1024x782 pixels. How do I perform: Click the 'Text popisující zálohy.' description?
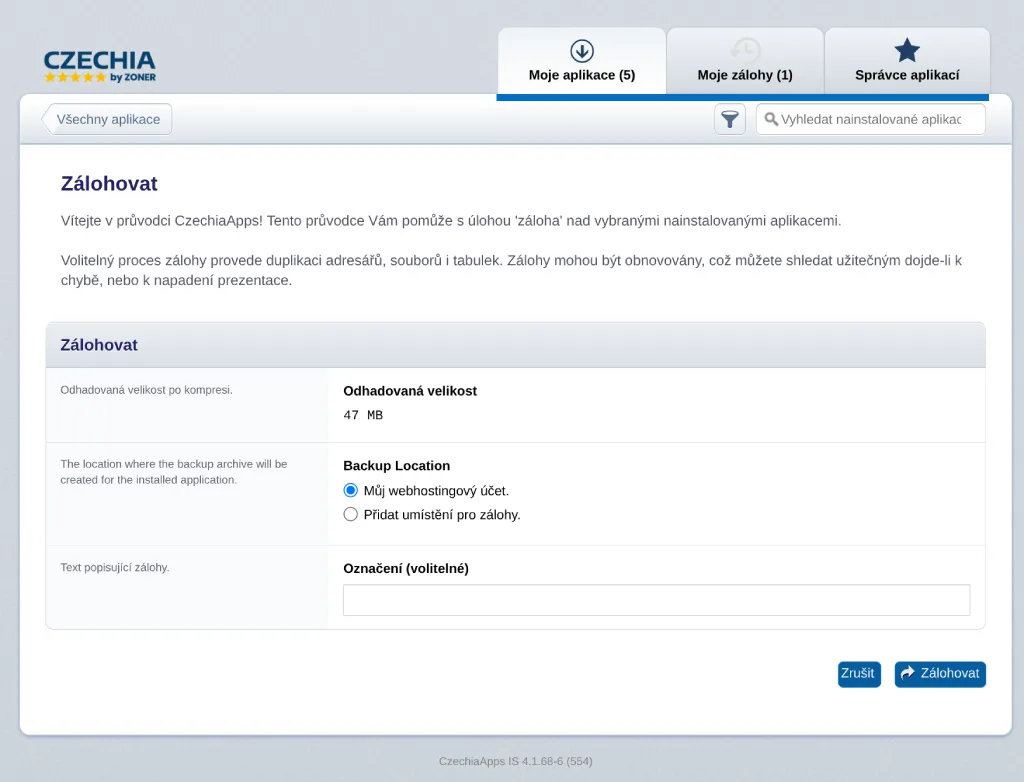pyautogui.click(x=115, y=568)
